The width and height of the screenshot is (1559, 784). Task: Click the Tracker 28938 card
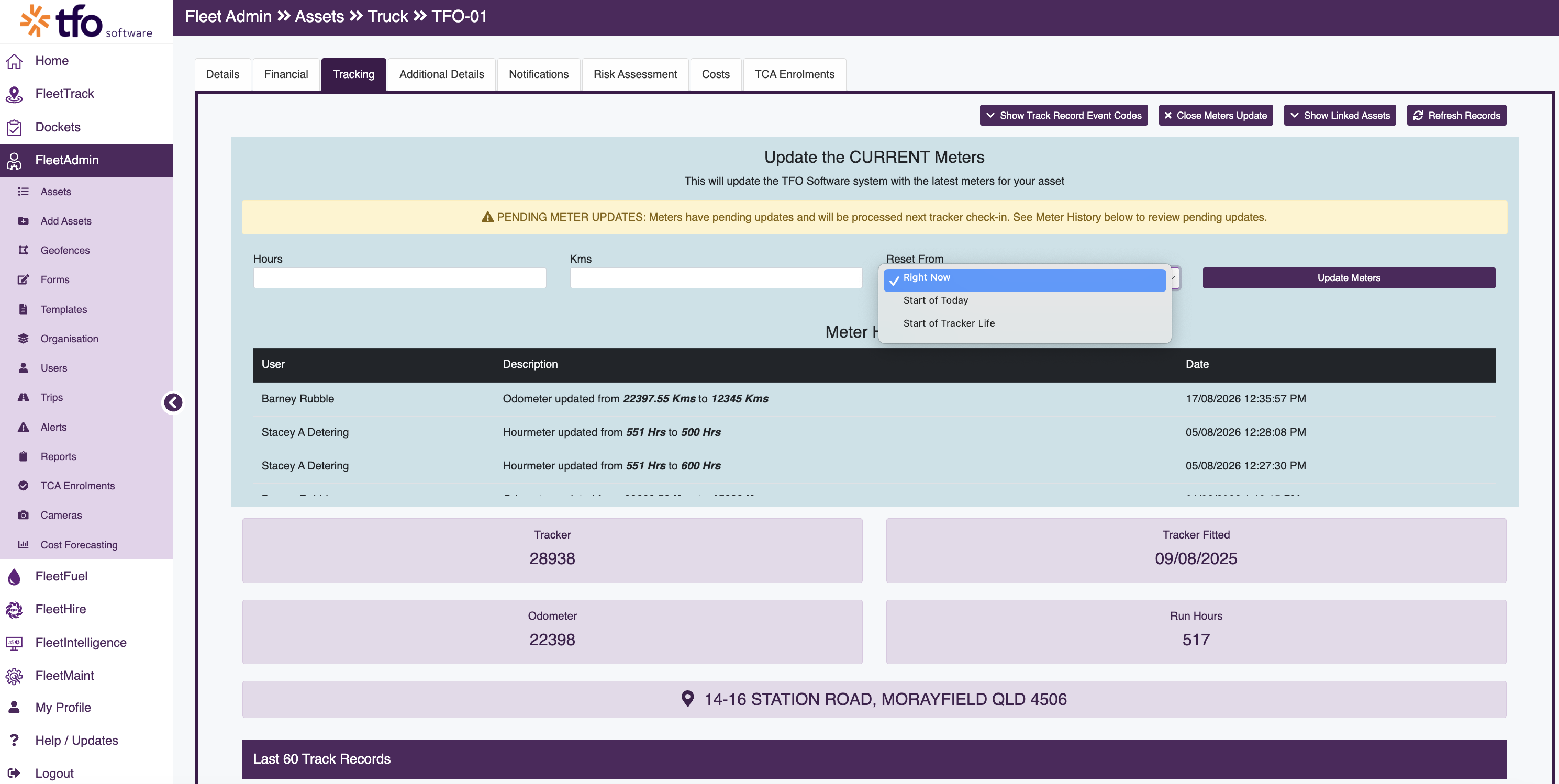click(x=552, y=551)
